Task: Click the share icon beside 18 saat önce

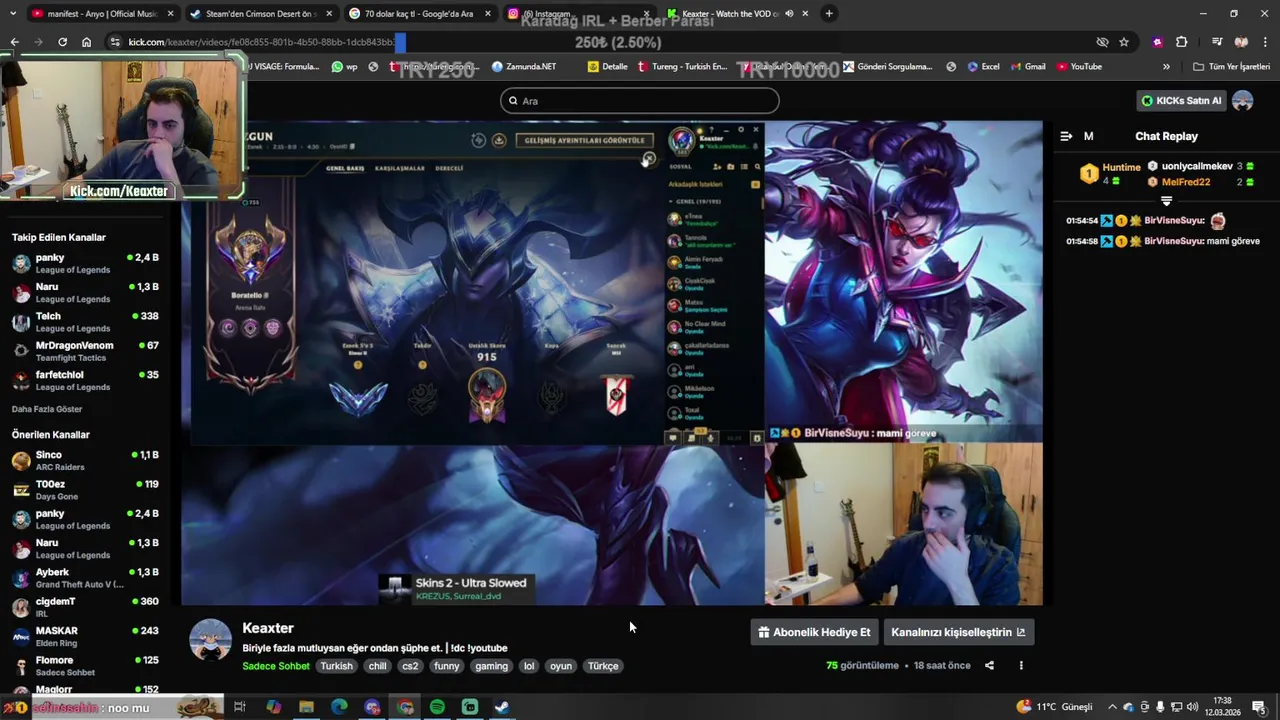Action: (x=989, y=665)
